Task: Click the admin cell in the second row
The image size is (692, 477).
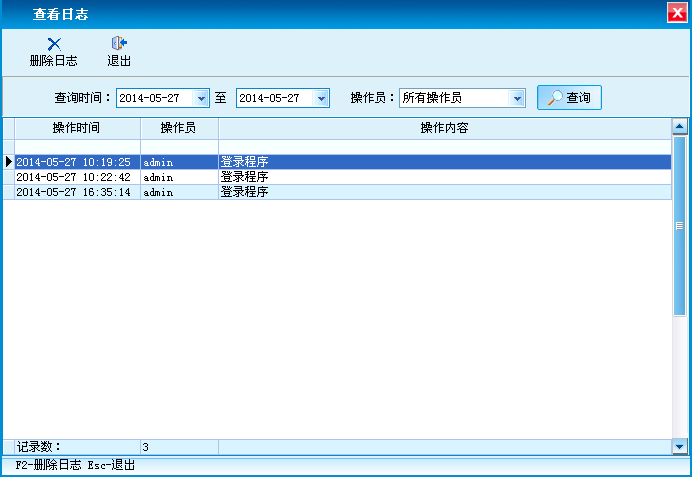Action: [x=178, y=177]
